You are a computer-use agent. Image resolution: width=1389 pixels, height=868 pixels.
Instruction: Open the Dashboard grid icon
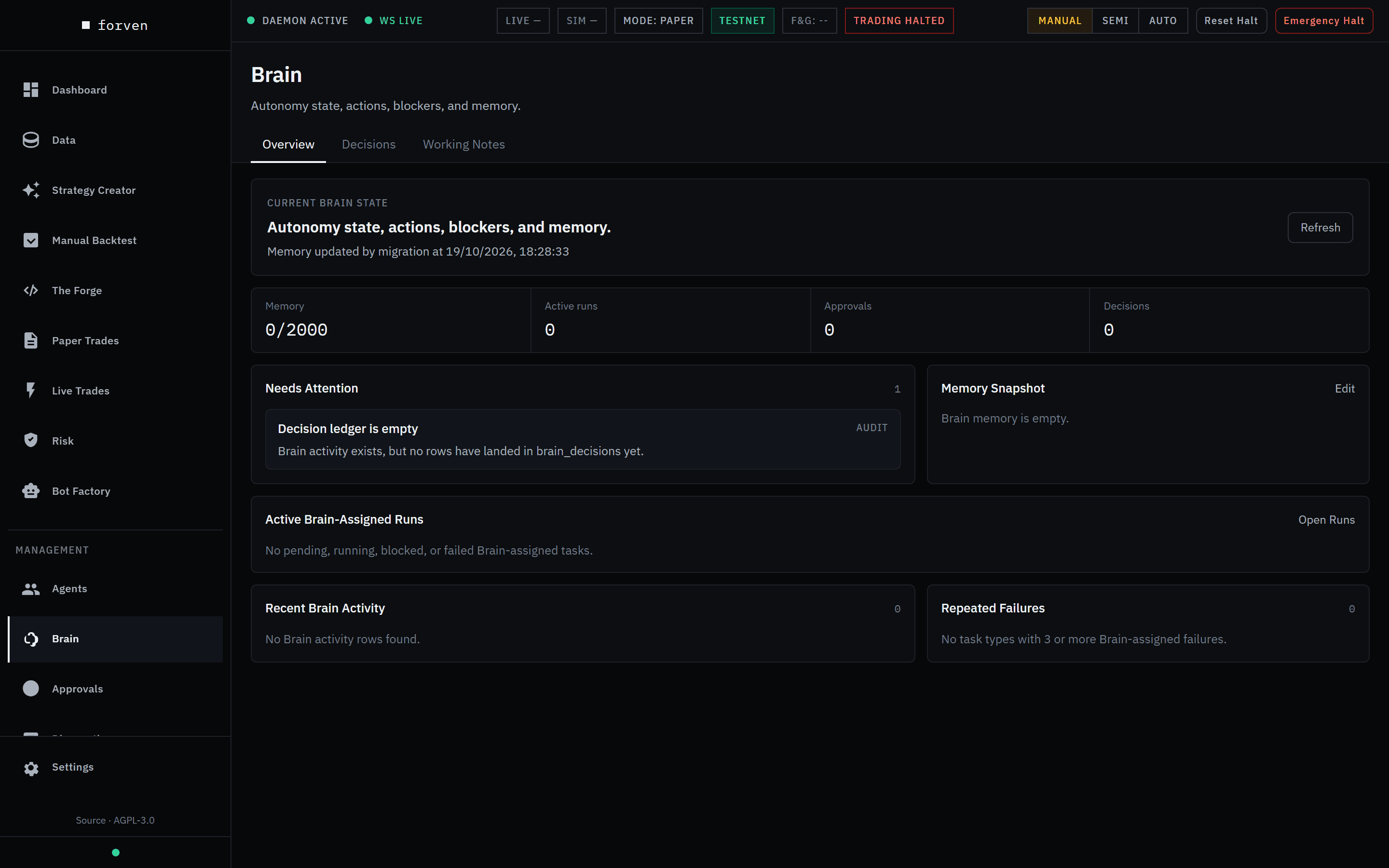point(30,90)
